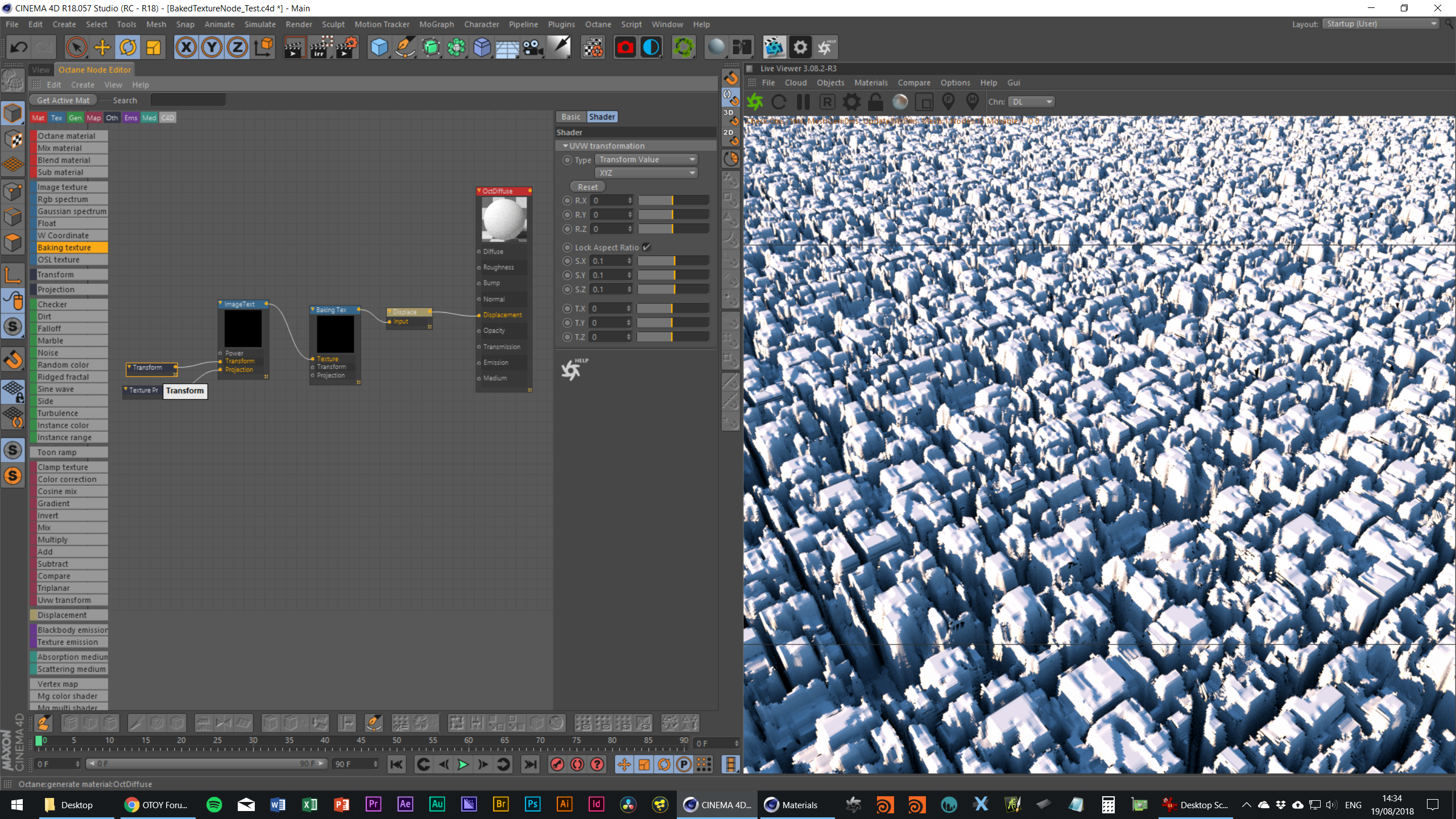Toggle X-axis lock icon

pos(186,48)
